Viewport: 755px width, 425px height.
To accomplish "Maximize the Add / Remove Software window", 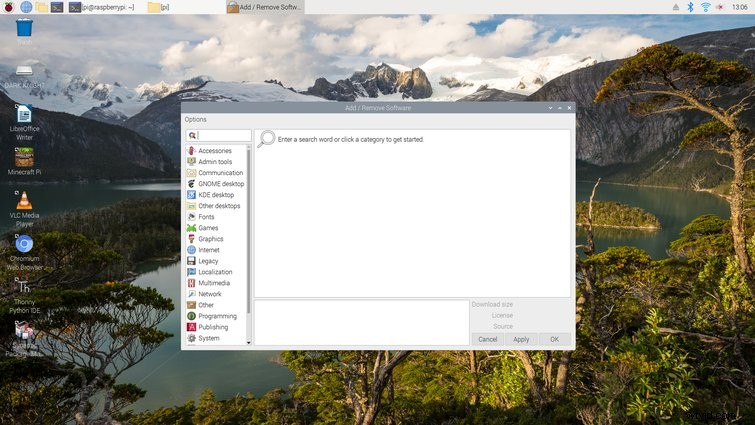I will click(560, 108).
